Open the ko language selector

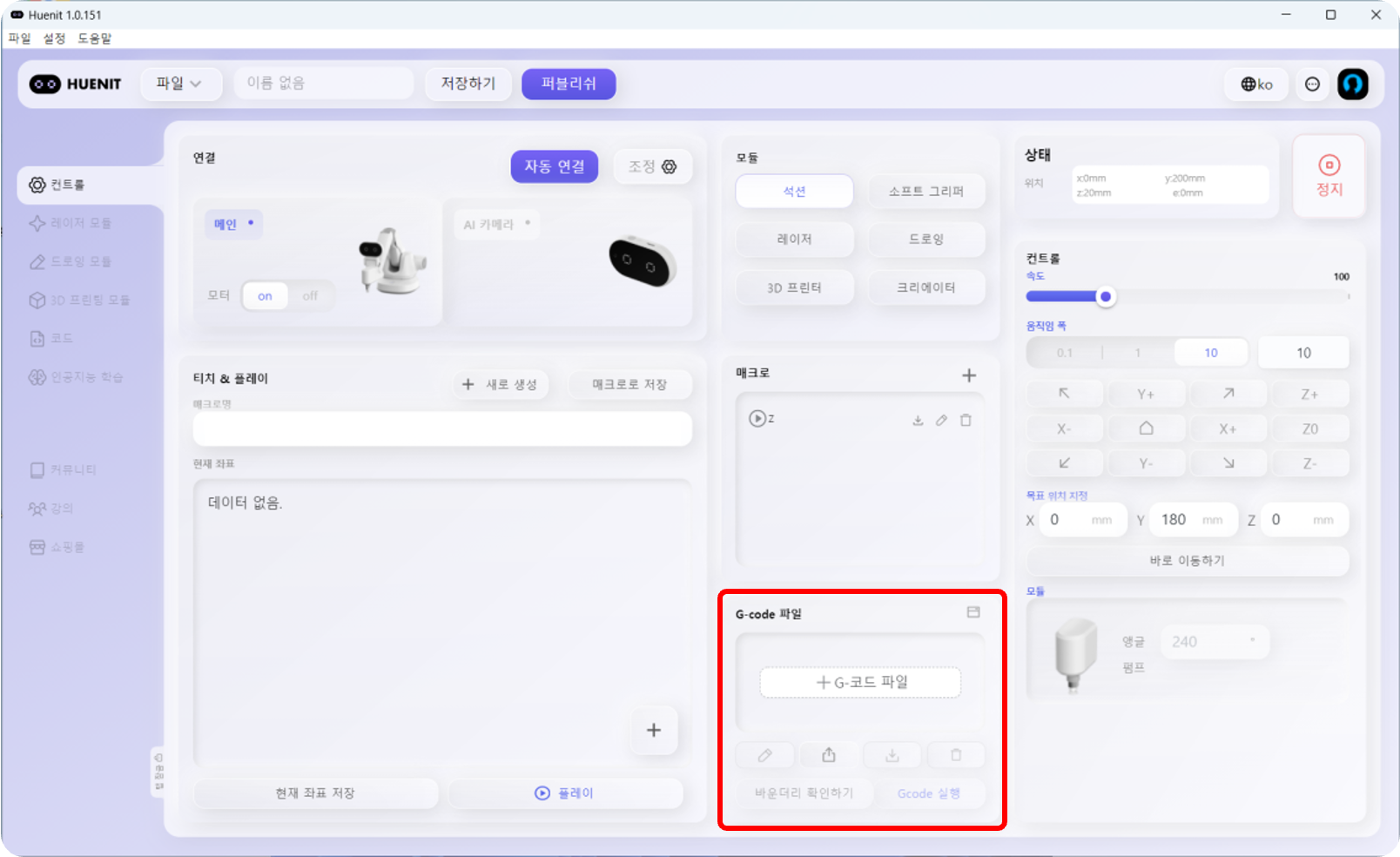point(1256,84)
